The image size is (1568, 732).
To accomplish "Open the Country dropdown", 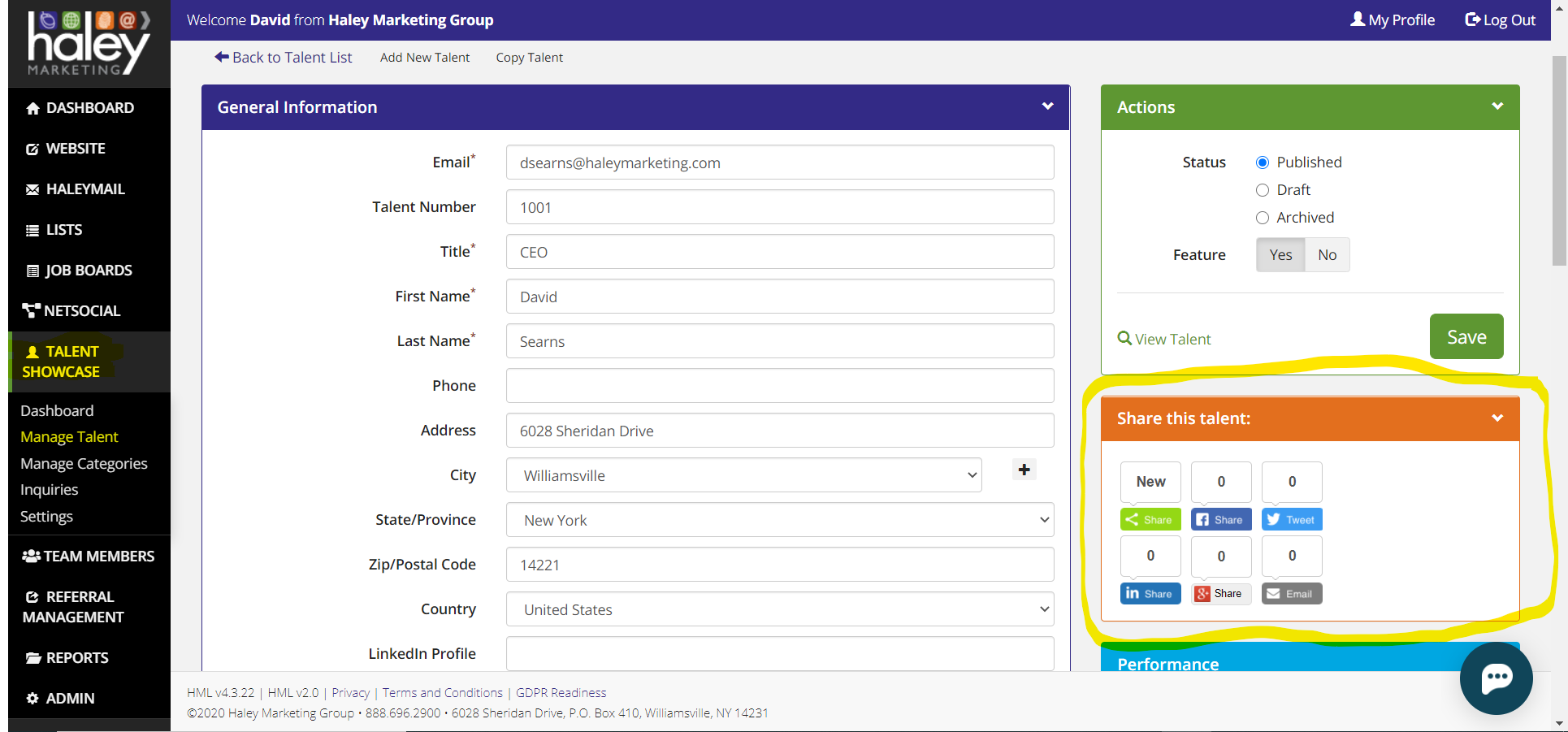I will click(x=780, y=609).
